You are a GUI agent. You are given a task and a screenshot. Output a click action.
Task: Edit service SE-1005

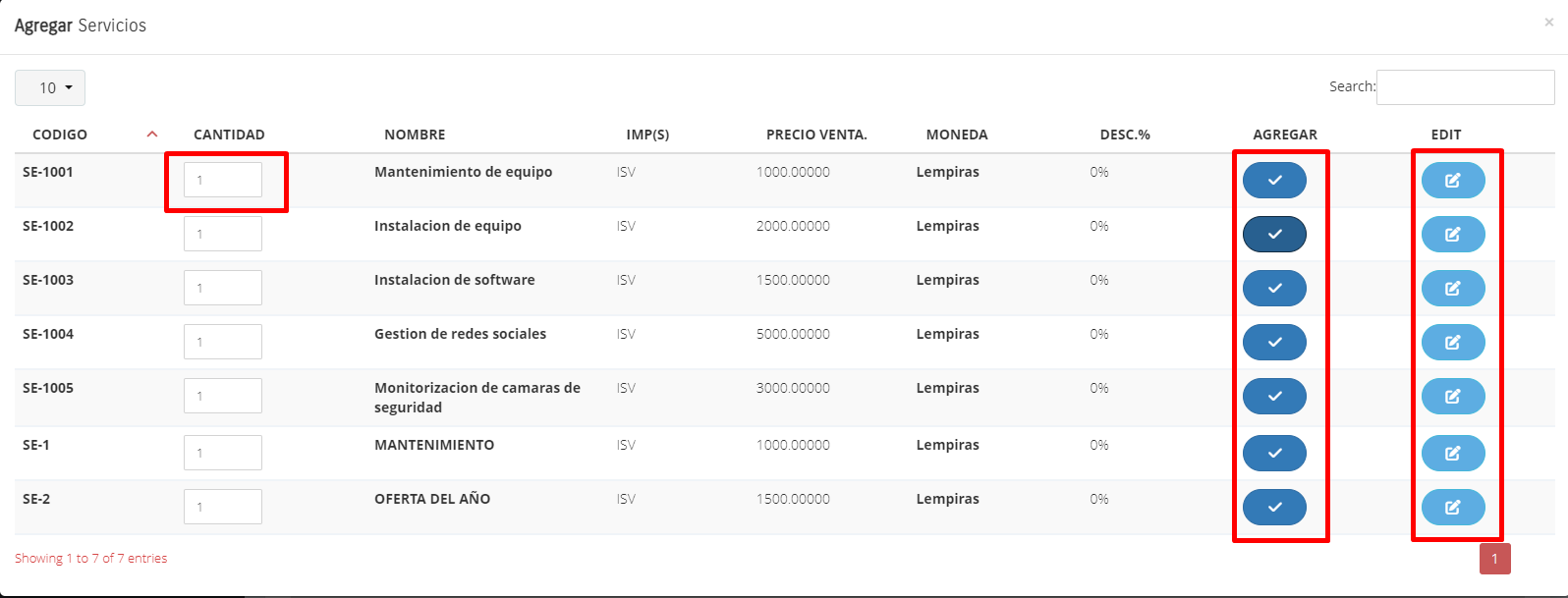pyautogui.click(x=1453, y=397)
